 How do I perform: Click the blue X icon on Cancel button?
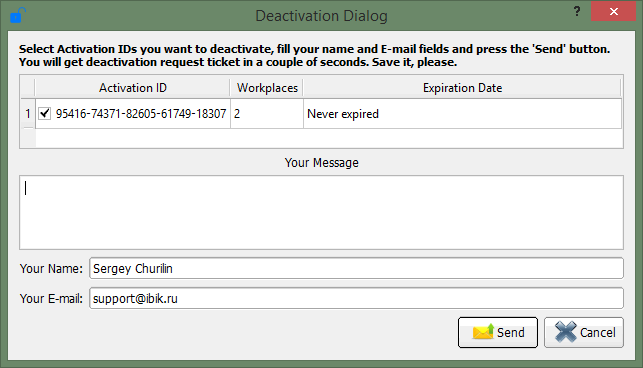[x=565, y=332]
